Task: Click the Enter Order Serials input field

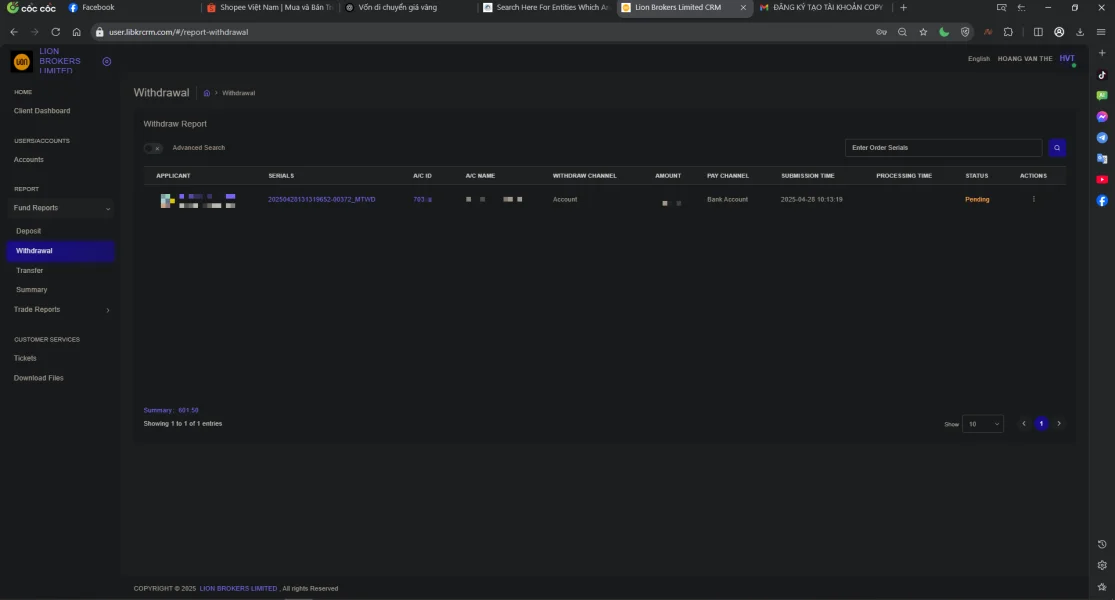Action: click(x=943, y=148)
